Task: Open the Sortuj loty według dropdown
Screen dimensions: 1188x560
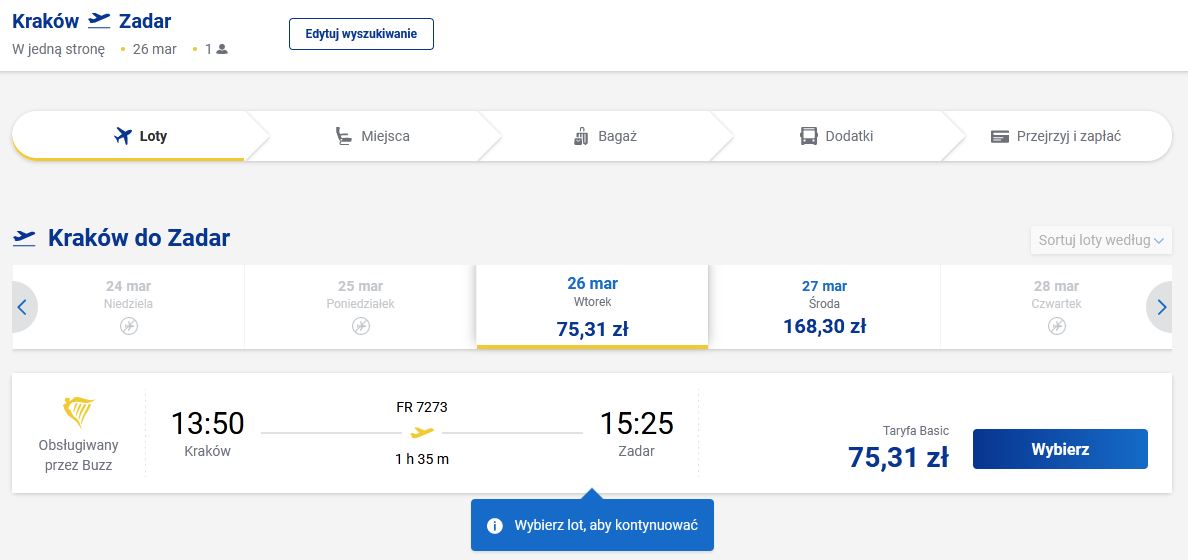Action: pos(1100,240)
